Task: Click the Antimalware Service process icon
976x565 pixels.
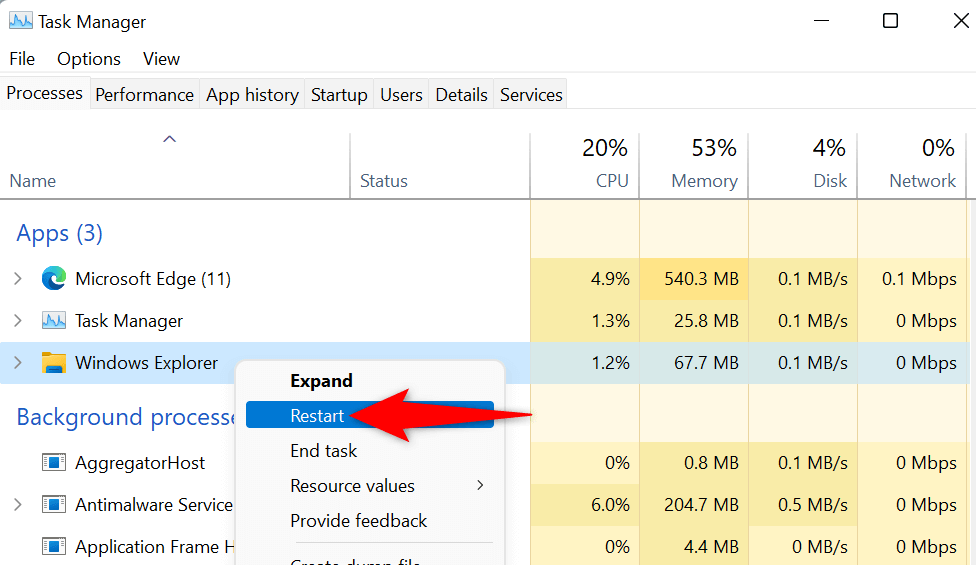Action: 54,505
